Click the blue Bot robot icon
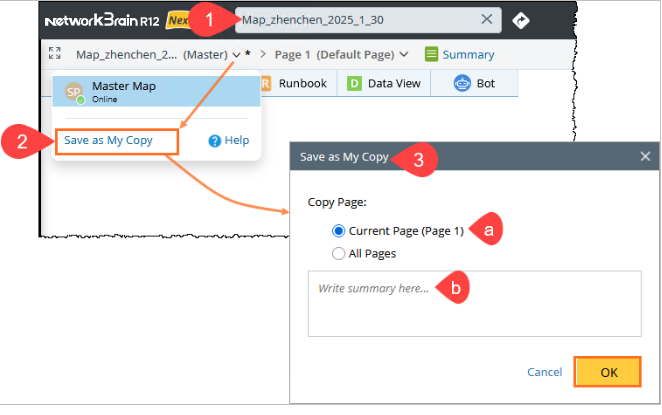 [462, 83]
